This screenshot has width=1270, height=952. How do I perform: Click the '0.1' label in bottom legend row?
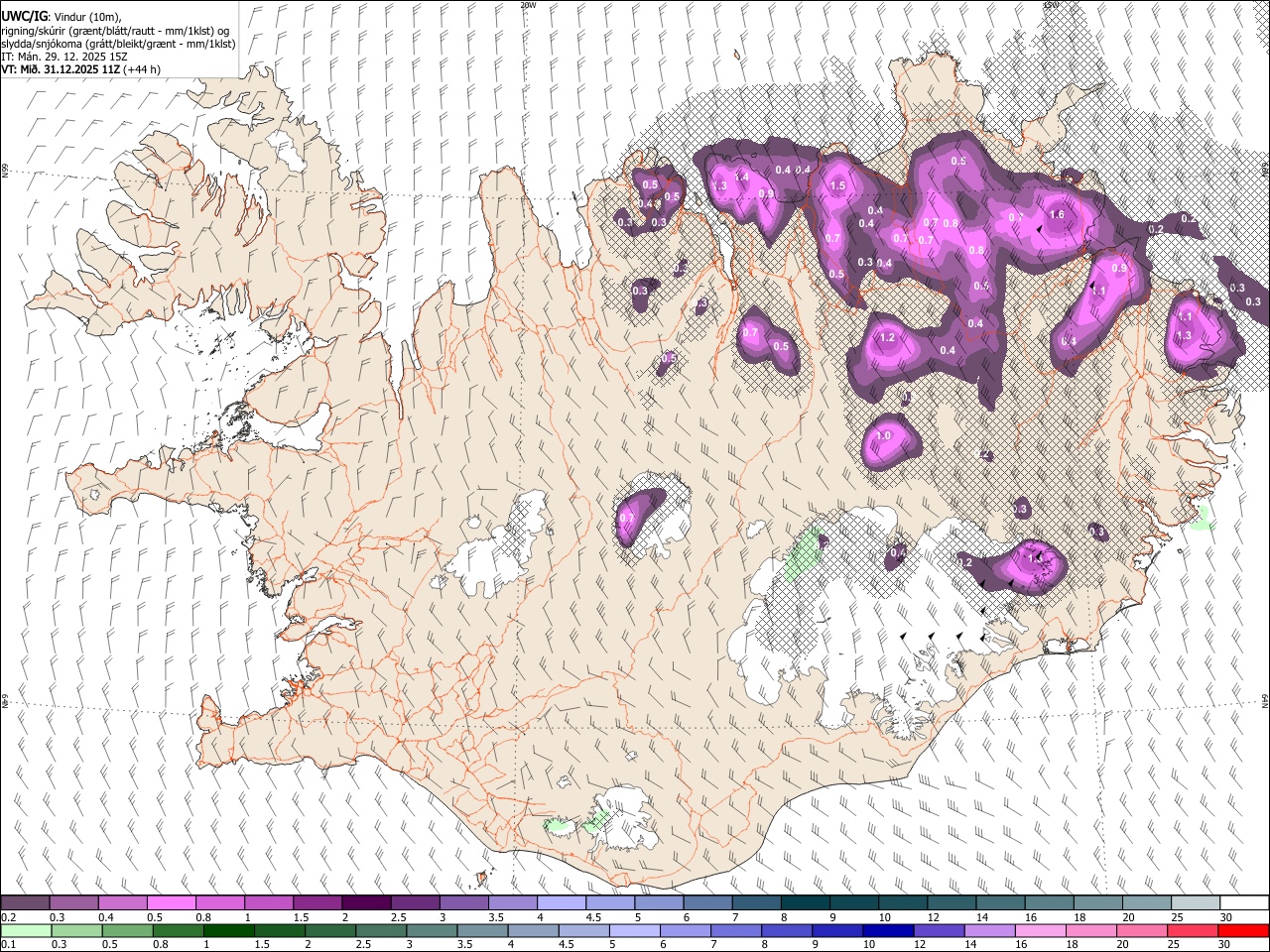pos(9,944)
